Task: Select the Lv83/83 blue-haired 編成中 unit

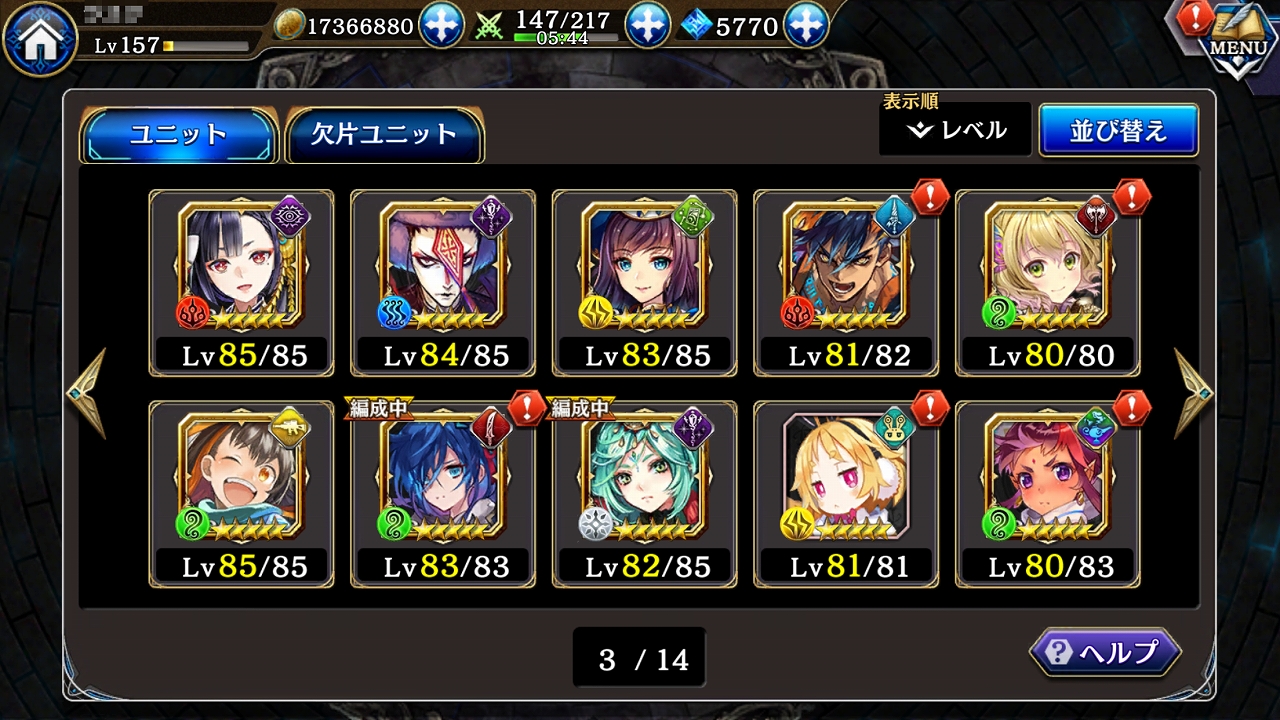Action: coord(443,494)
